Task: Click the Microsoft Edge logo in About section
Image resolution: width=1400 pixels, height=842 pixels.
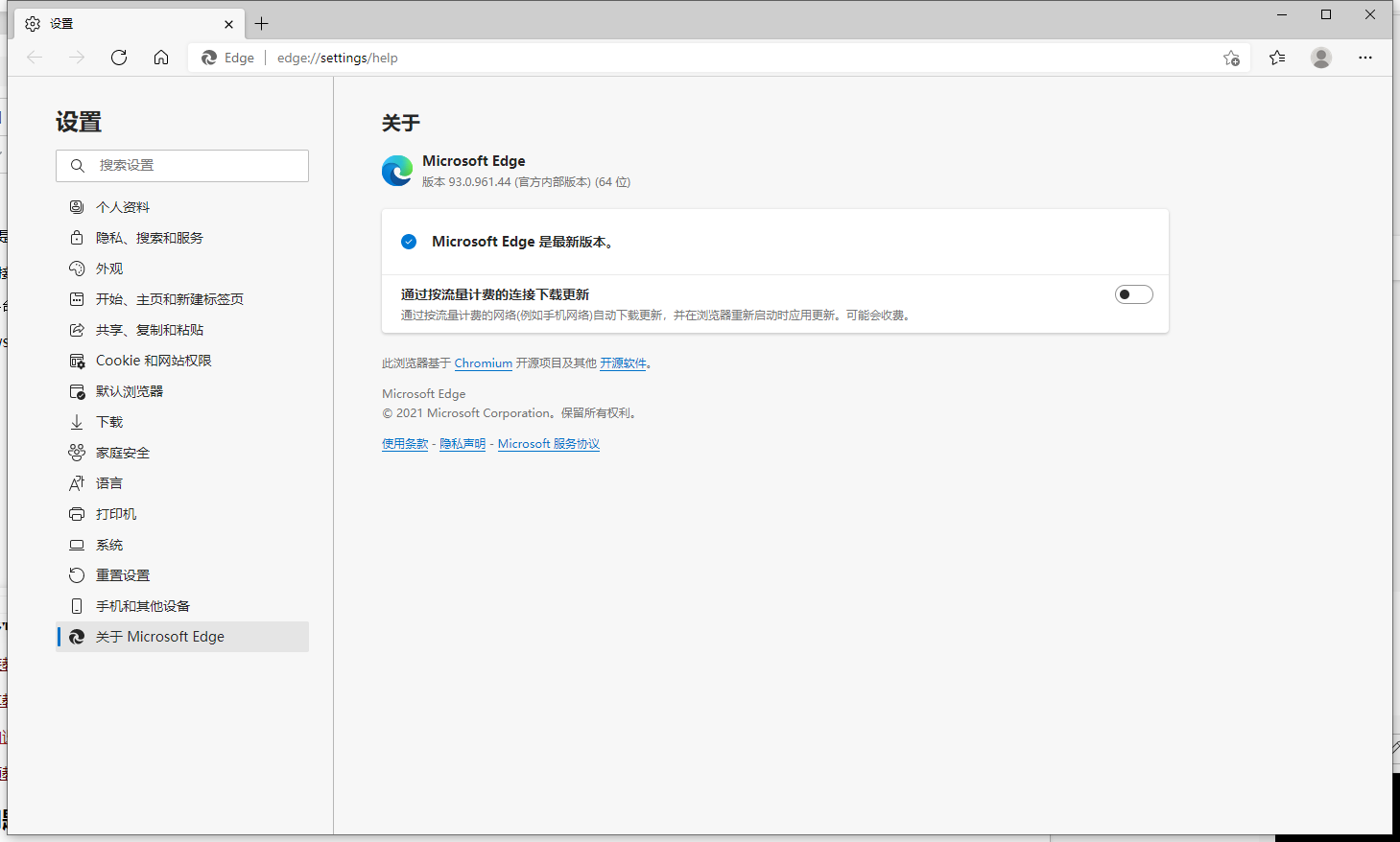Action: click(397, 171)
